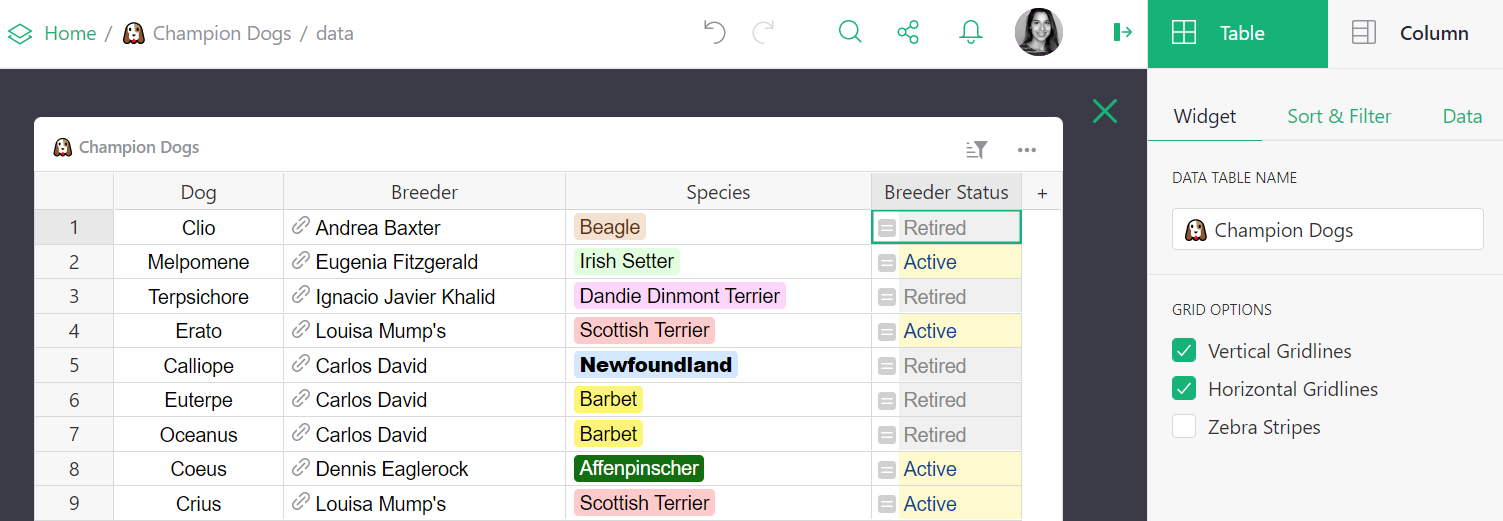Open the user avatar account menu
Screen dimensions: 1503x521
[1038, 33]
